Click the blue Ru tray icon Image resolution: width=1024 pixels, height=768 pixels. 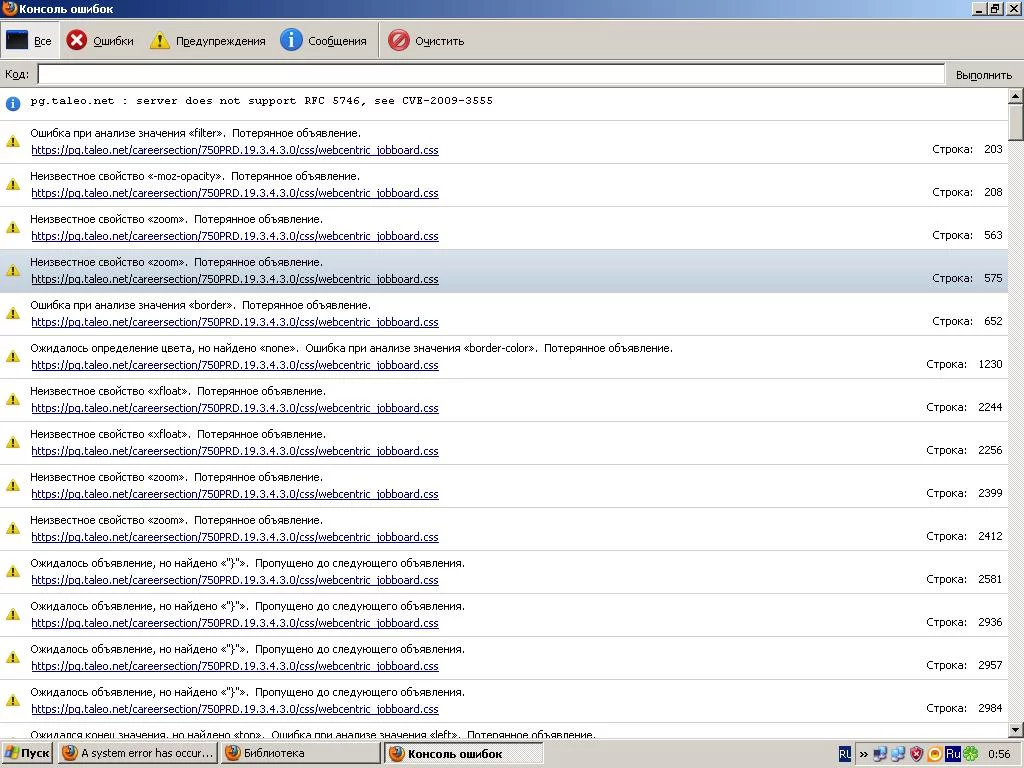[x=953, y=754]
